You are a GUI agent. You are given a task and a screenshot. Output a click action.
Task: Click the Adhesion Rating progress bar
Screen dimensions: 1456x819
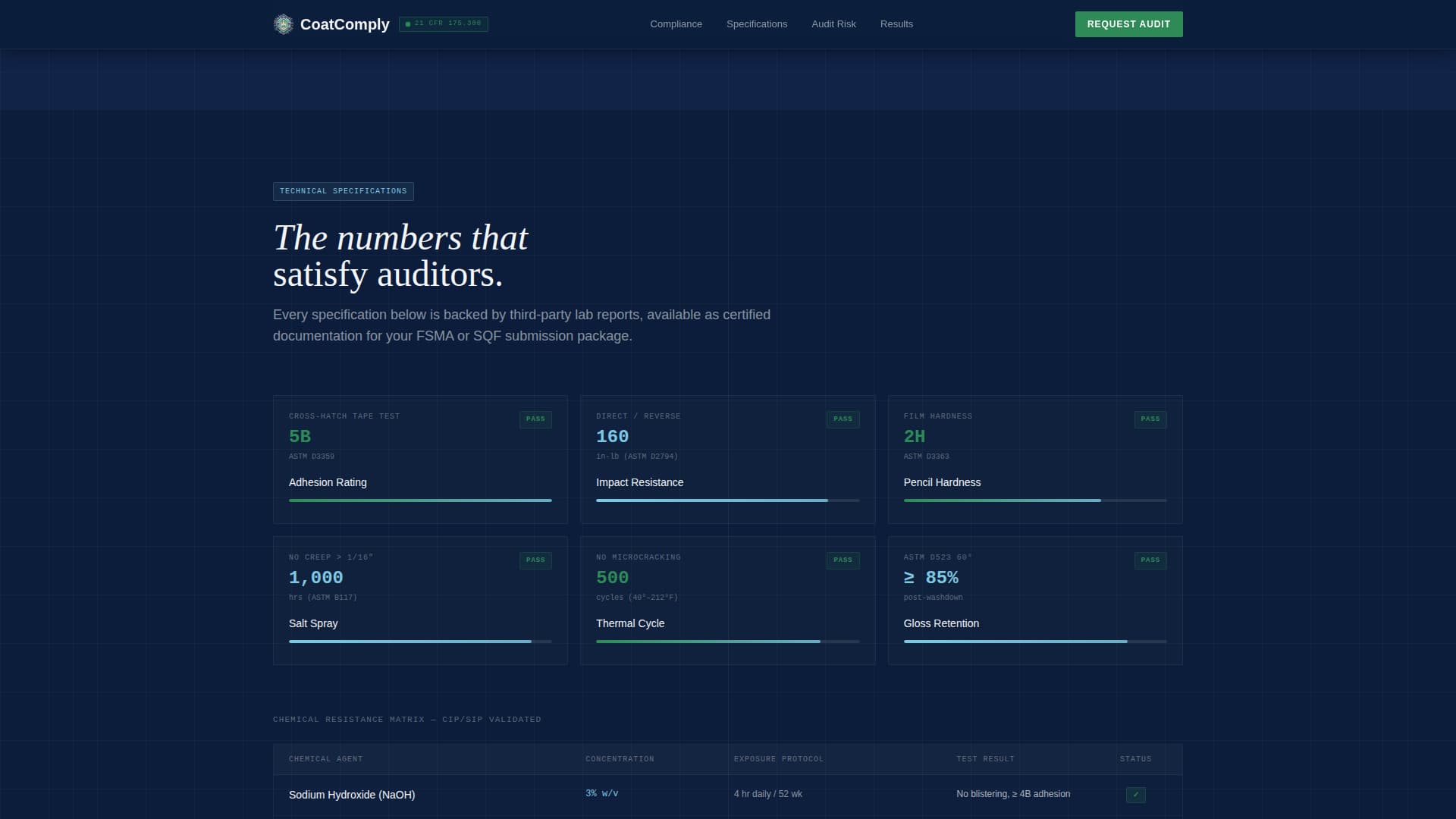420,500
